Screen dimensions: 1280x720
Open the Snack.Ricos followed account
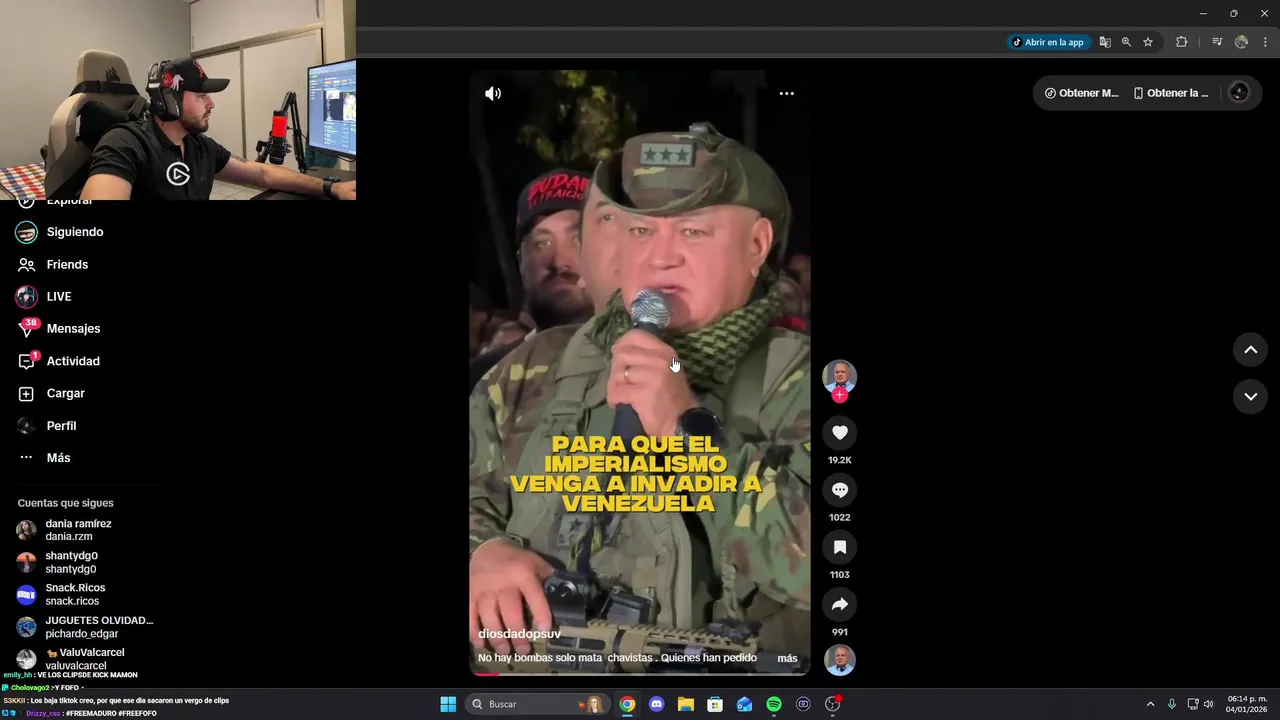point(75,594)
